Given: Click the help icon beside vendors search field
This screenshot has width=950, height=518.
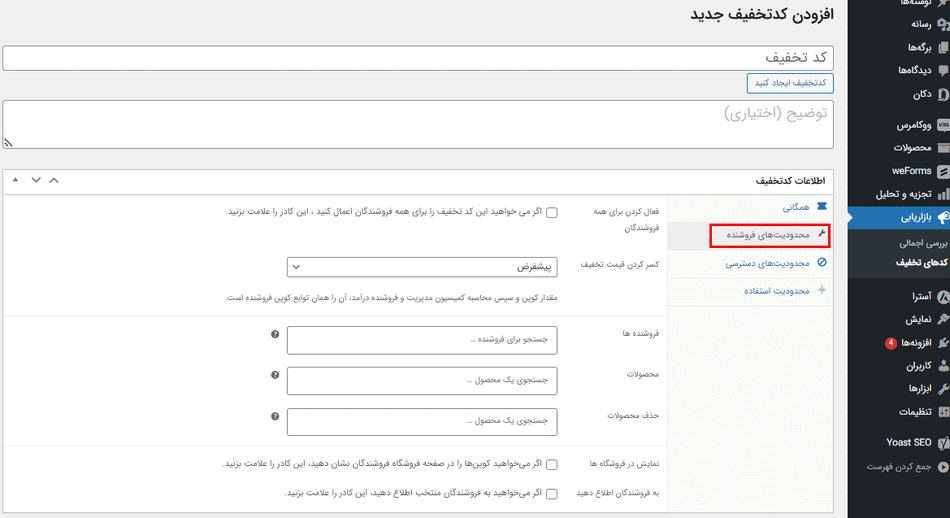Looking at the screenshot, I should (x=275, y=334).
